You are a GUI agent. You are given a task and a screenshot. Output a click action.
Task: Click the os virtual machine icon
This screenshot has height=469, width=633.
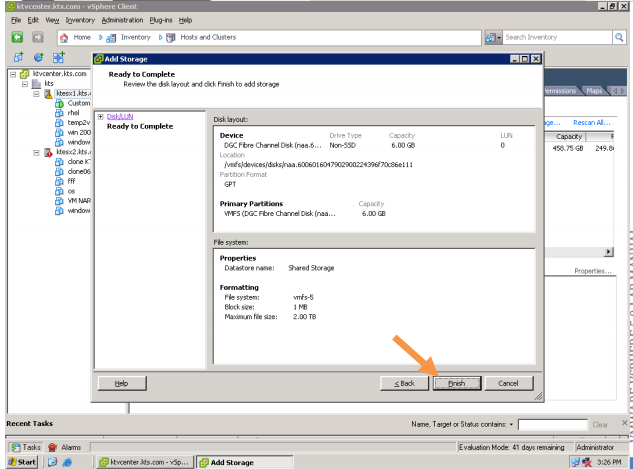coord(59,191)
